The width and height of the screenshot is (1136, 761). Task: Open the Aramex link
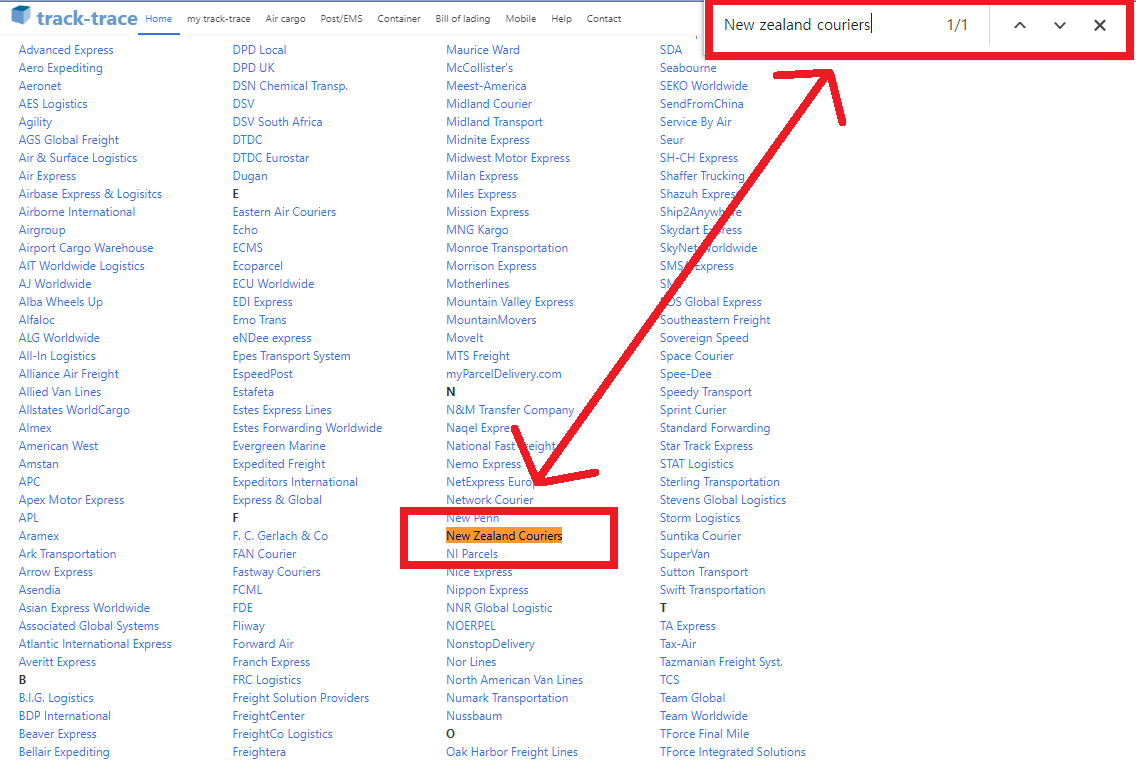pyautogui.click(x=39, y=536)
